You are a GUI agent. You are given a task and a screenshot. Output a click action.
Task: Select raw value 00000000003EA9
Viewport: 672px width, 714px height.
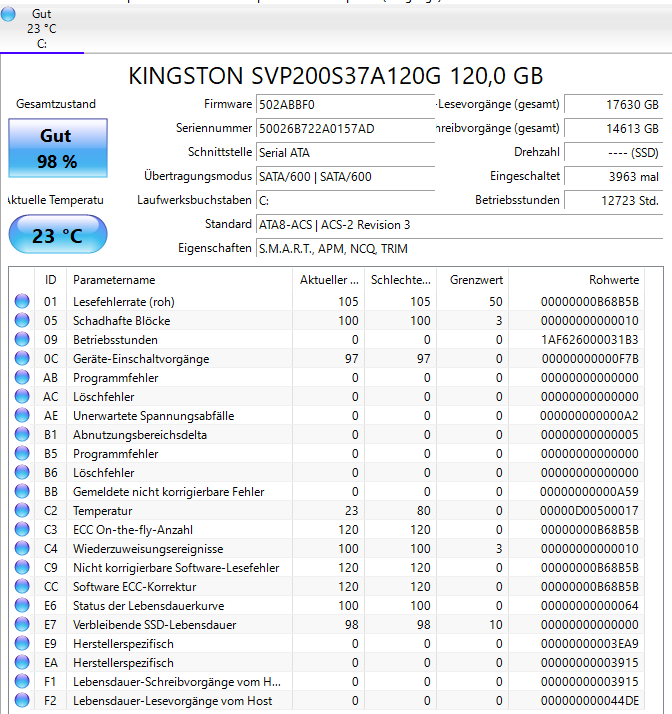[590, 644]
